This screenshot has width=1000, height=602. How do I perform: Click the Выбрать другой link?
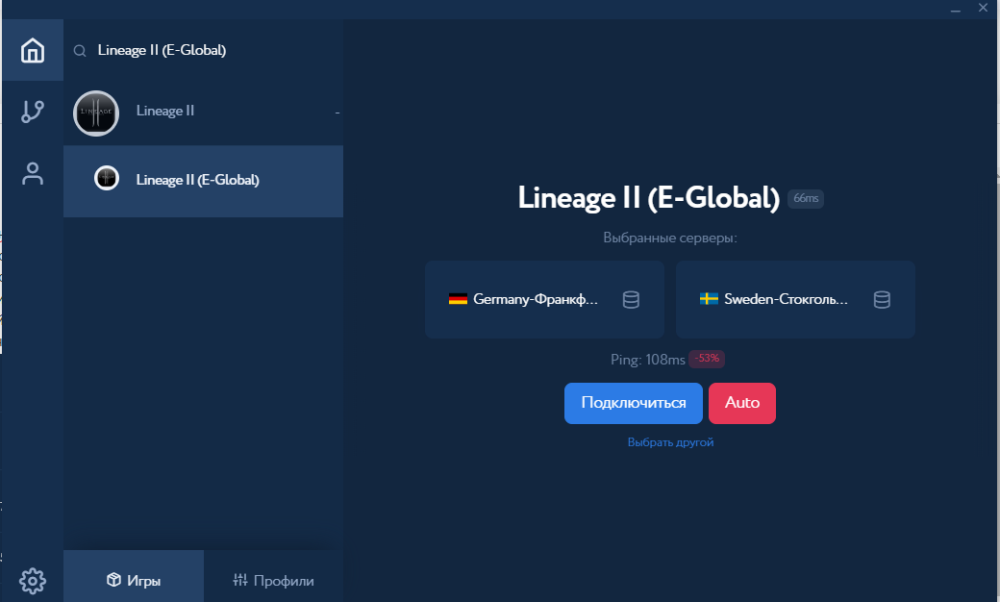[670, 442]
